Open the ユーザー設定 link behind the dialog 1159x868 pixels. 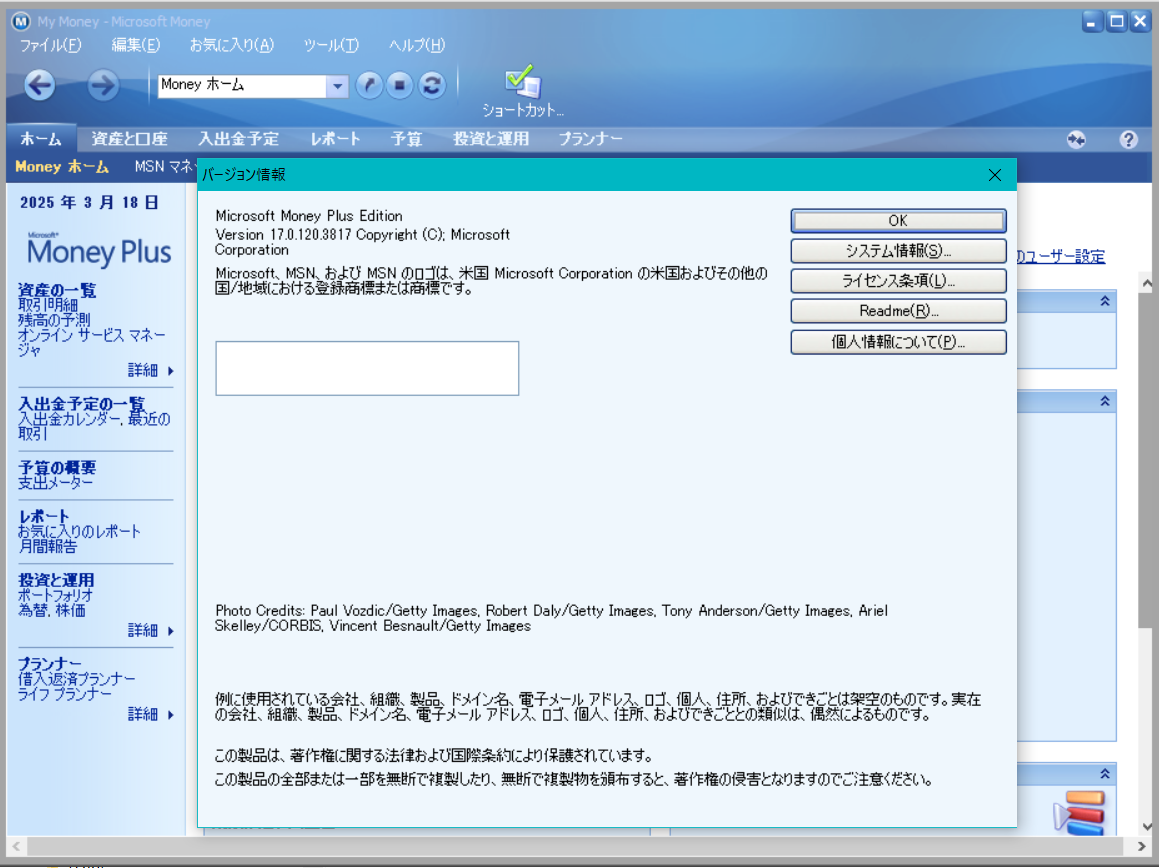point(1061,257)
